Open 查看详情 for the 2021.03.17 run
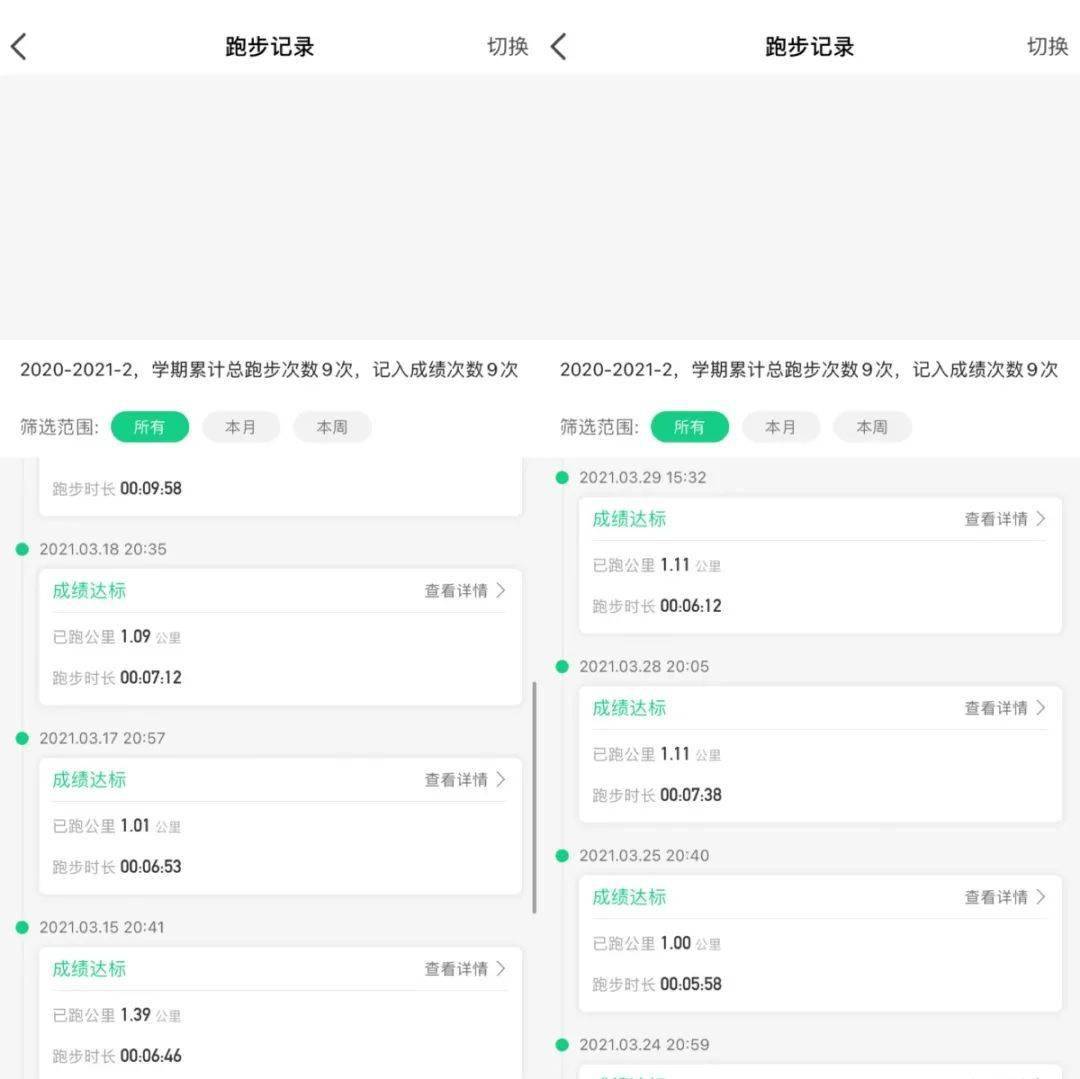Viewport: 1080px width, 1079px height. (465, 779)
